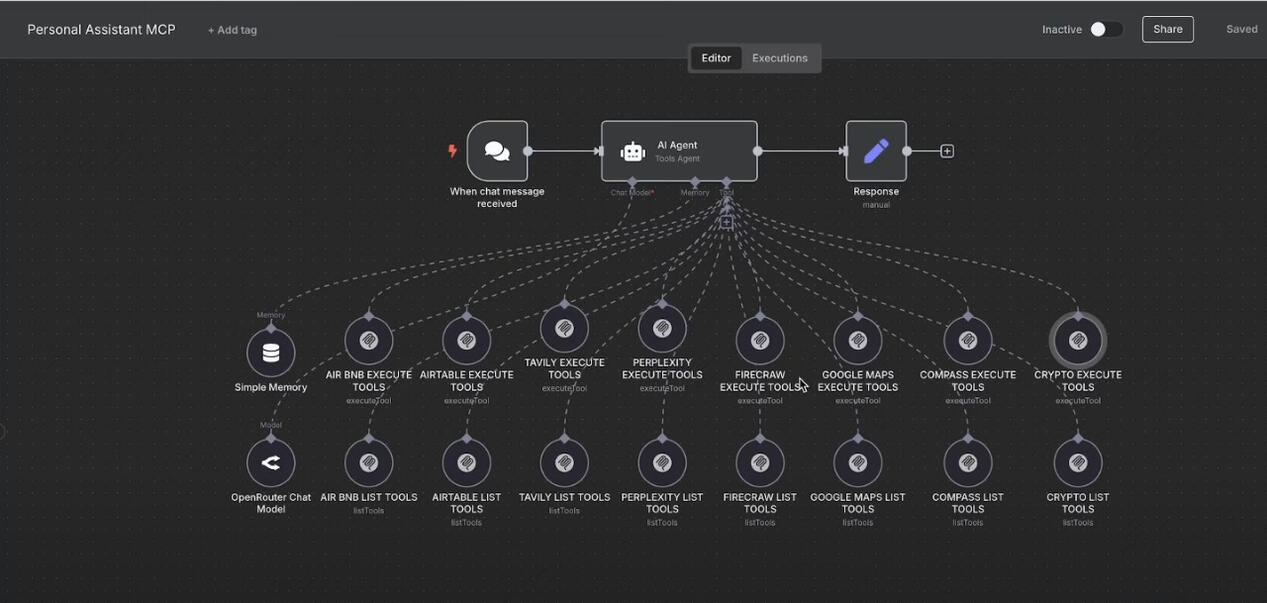This screenshot has width=1267, height=603.
Task: Open the AI Agent node
Action: [678, 151]
